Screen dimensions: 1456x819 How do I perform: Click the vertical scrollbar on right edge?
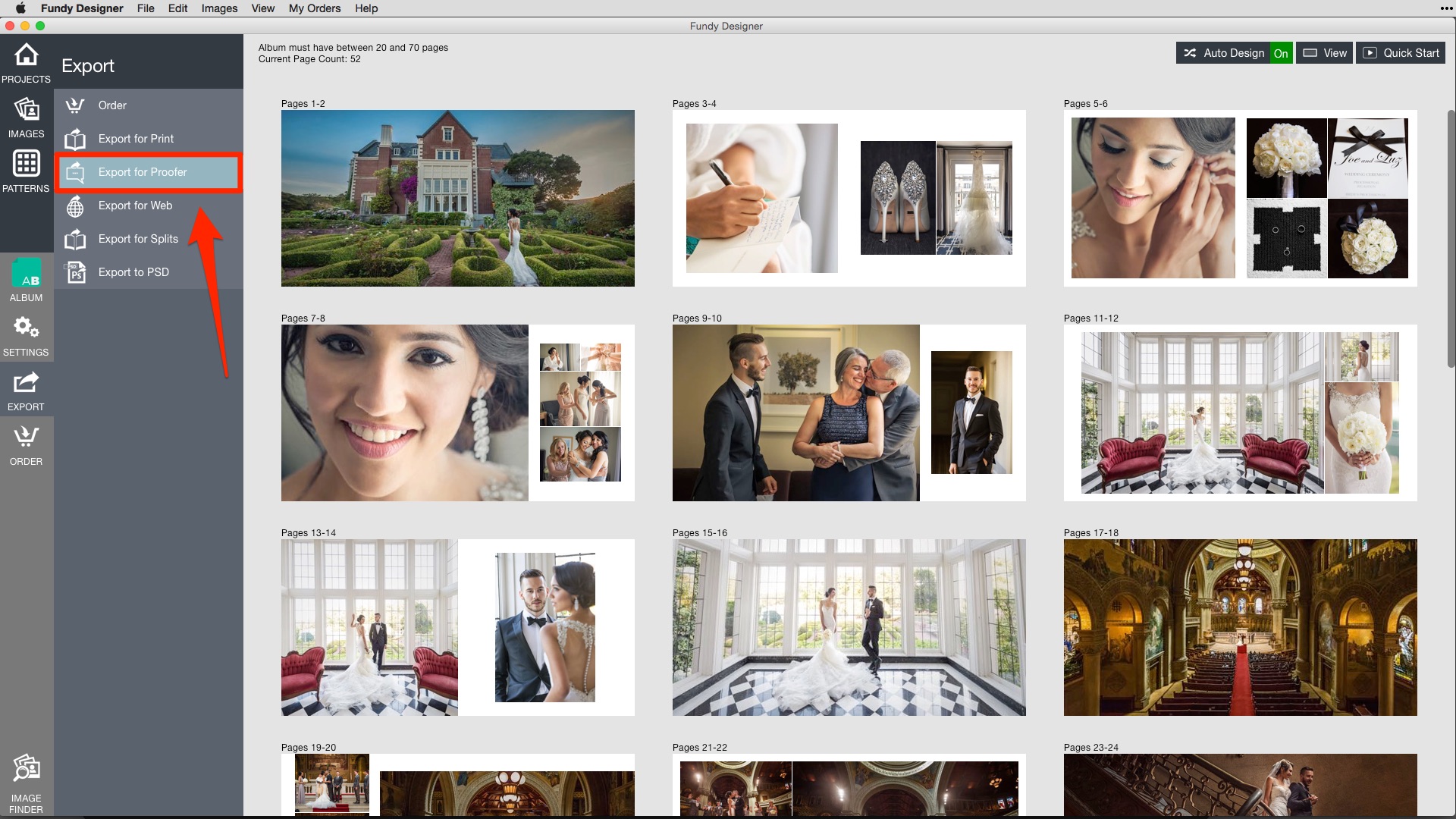(1451, 239)
